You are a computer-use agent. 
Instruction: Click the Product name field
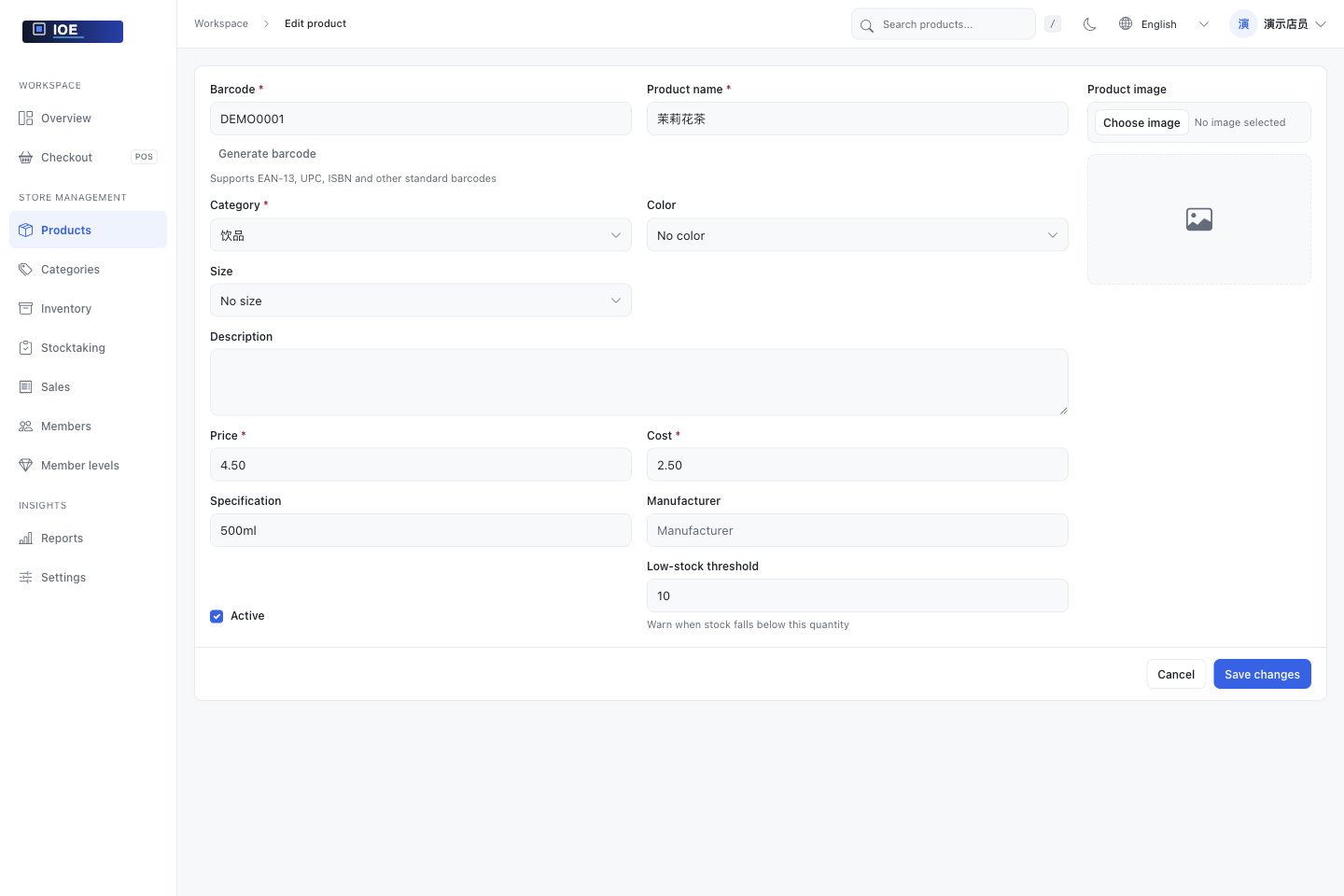pyautogui.click(x=858, y=119)
